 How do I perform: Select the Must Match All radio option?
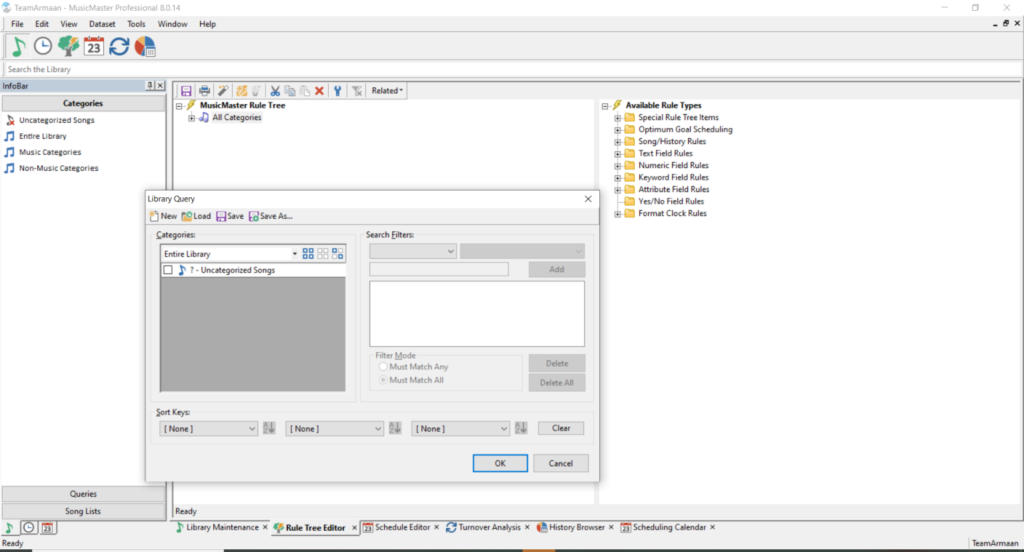coord(383,380)
